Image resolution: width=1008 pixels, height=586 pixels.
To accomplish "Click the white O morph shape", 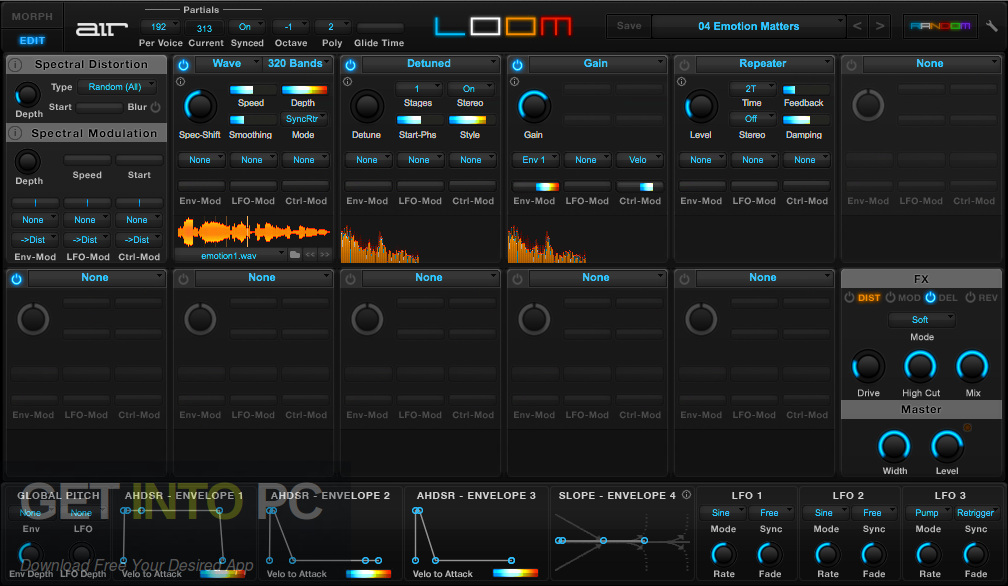I will tap(485, 26).
